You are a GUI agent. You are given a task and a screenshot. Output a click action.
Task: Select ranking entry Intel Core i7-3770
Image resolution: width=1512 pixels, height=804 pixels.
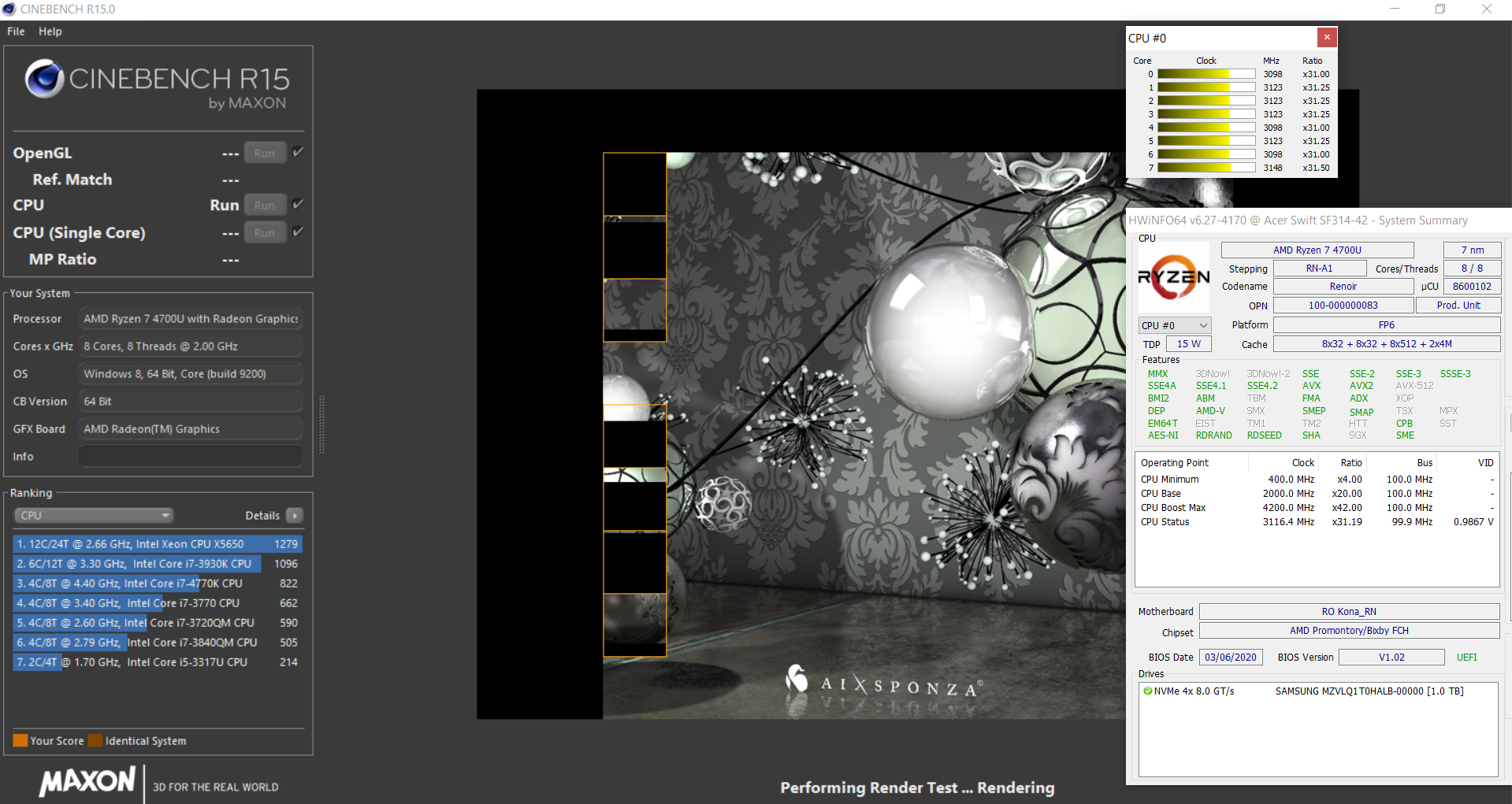point(158,603)
